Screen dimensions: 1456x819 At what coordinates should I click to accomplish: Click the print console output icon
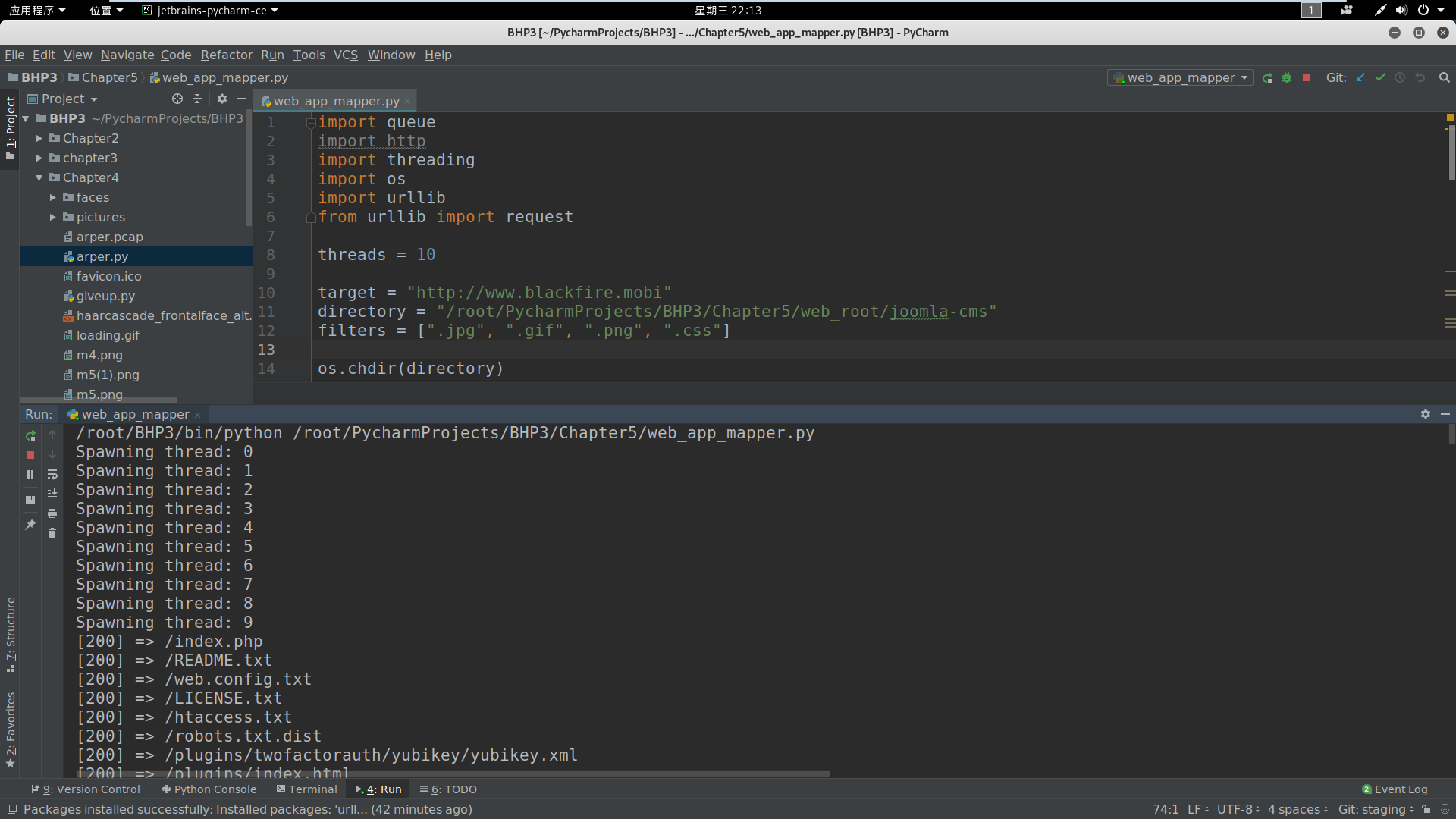coord(52,513)
